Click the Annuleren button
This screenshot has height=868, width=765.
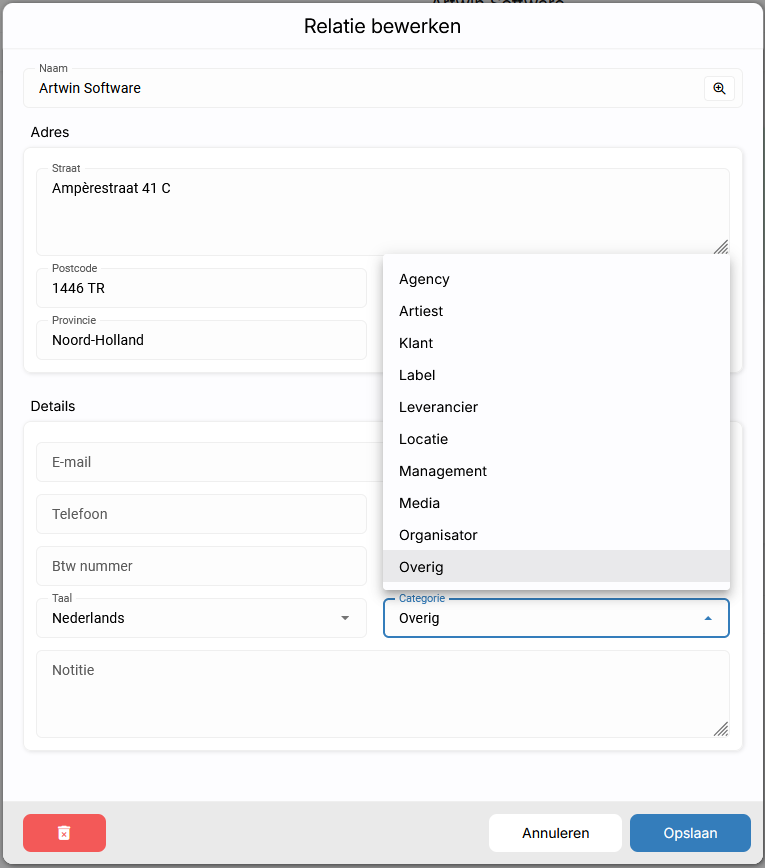click(x=555, y=833)
